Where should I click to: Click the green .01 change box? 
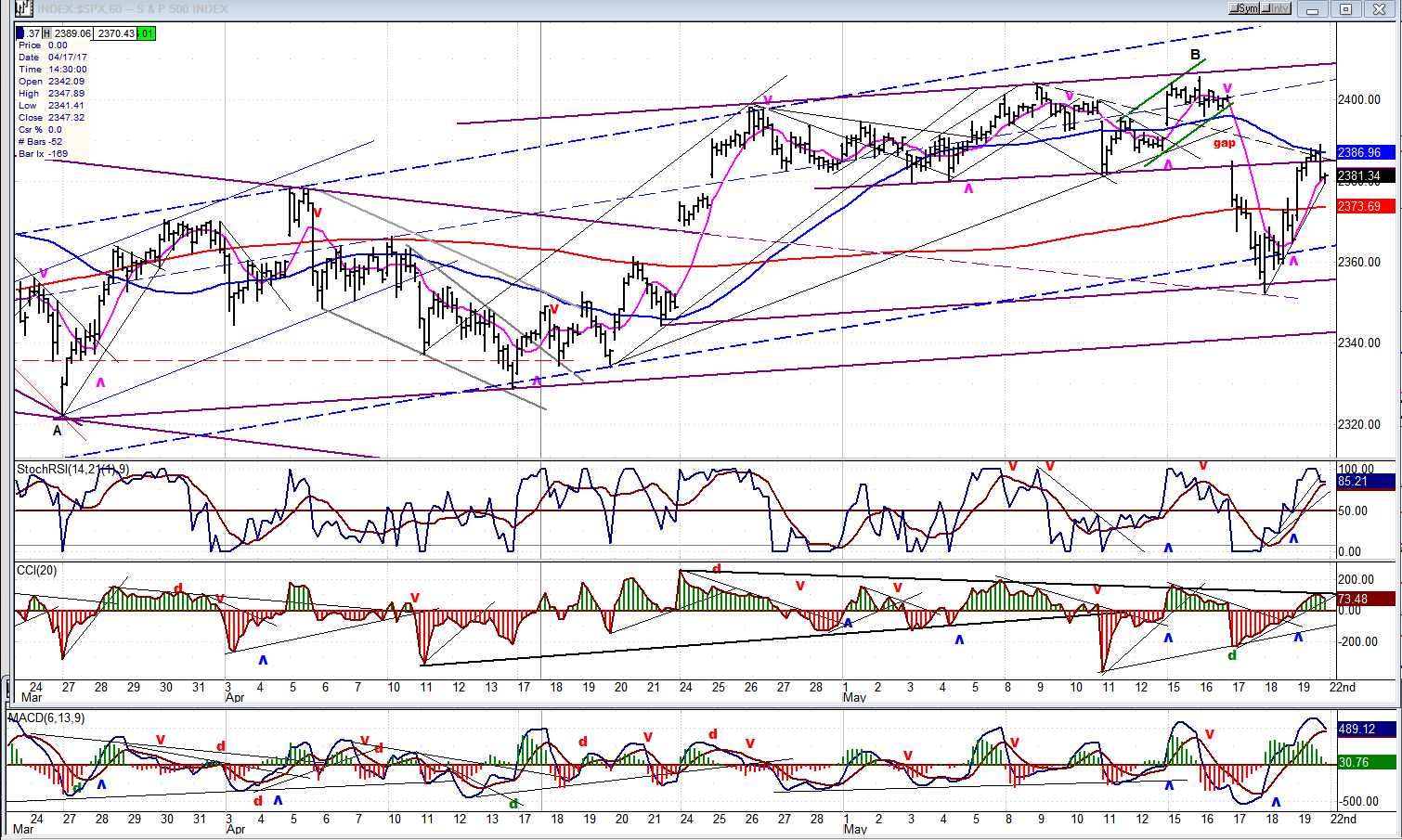pos(147,33)
